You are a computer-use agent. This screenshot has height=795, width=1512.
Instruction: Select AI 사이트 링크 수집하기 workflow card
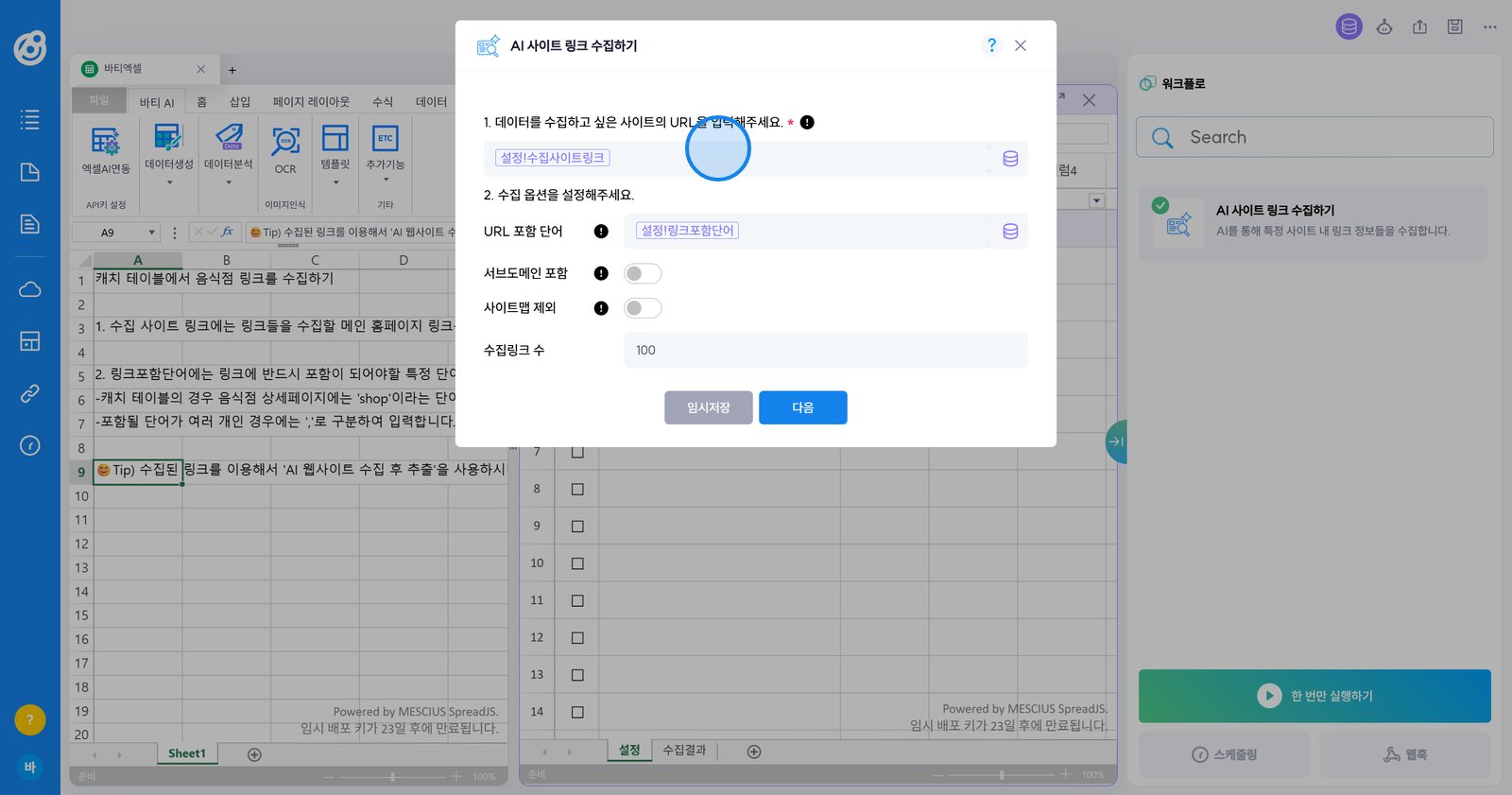pos(1314,223)
